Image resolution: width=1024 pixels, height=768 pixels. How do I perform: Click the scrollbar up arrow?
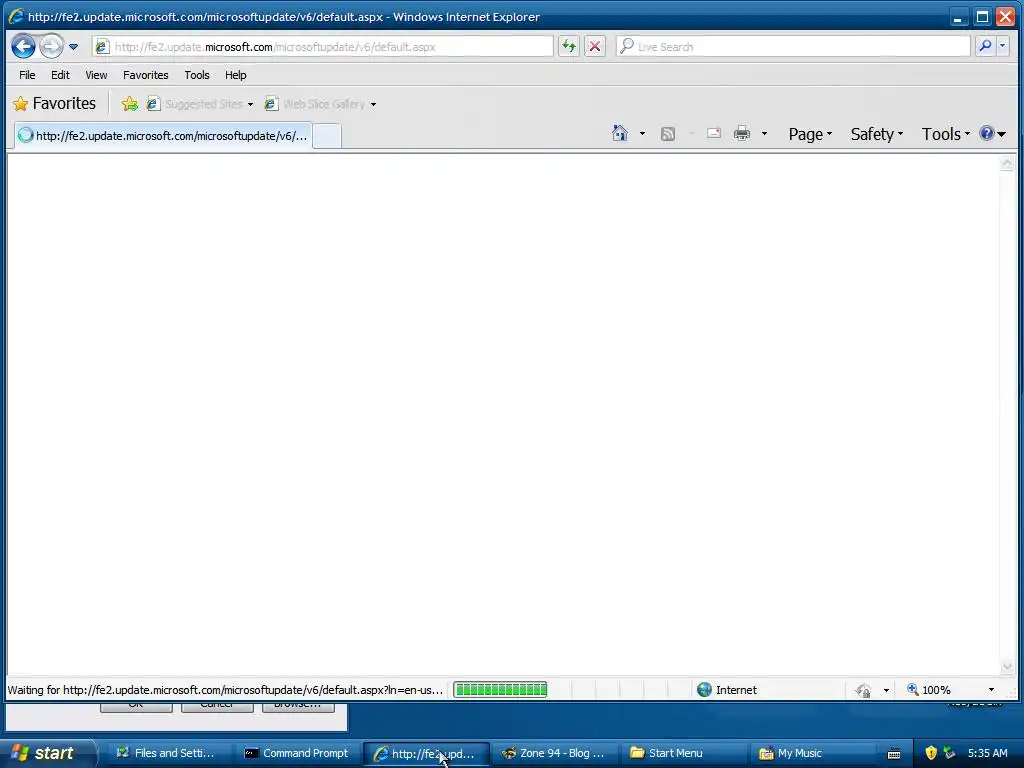click(1006, 163)
